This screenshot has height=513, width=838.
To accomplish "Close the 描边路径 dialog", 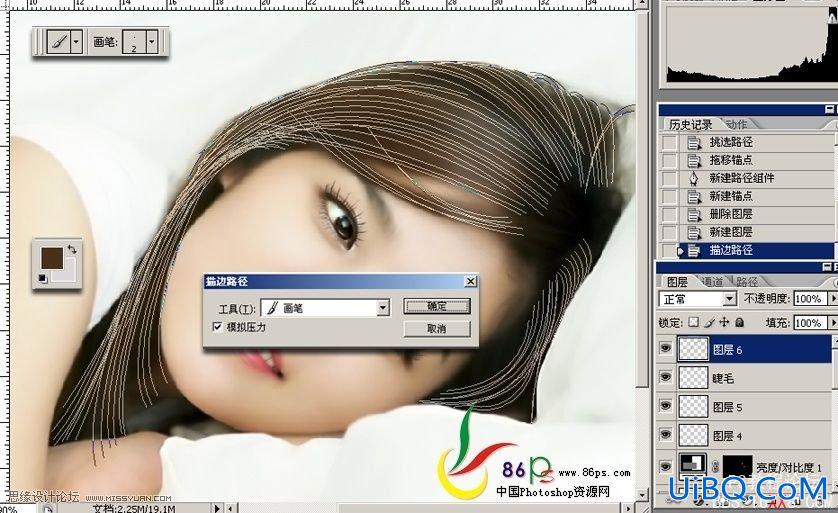I will [x=470, y=281].
